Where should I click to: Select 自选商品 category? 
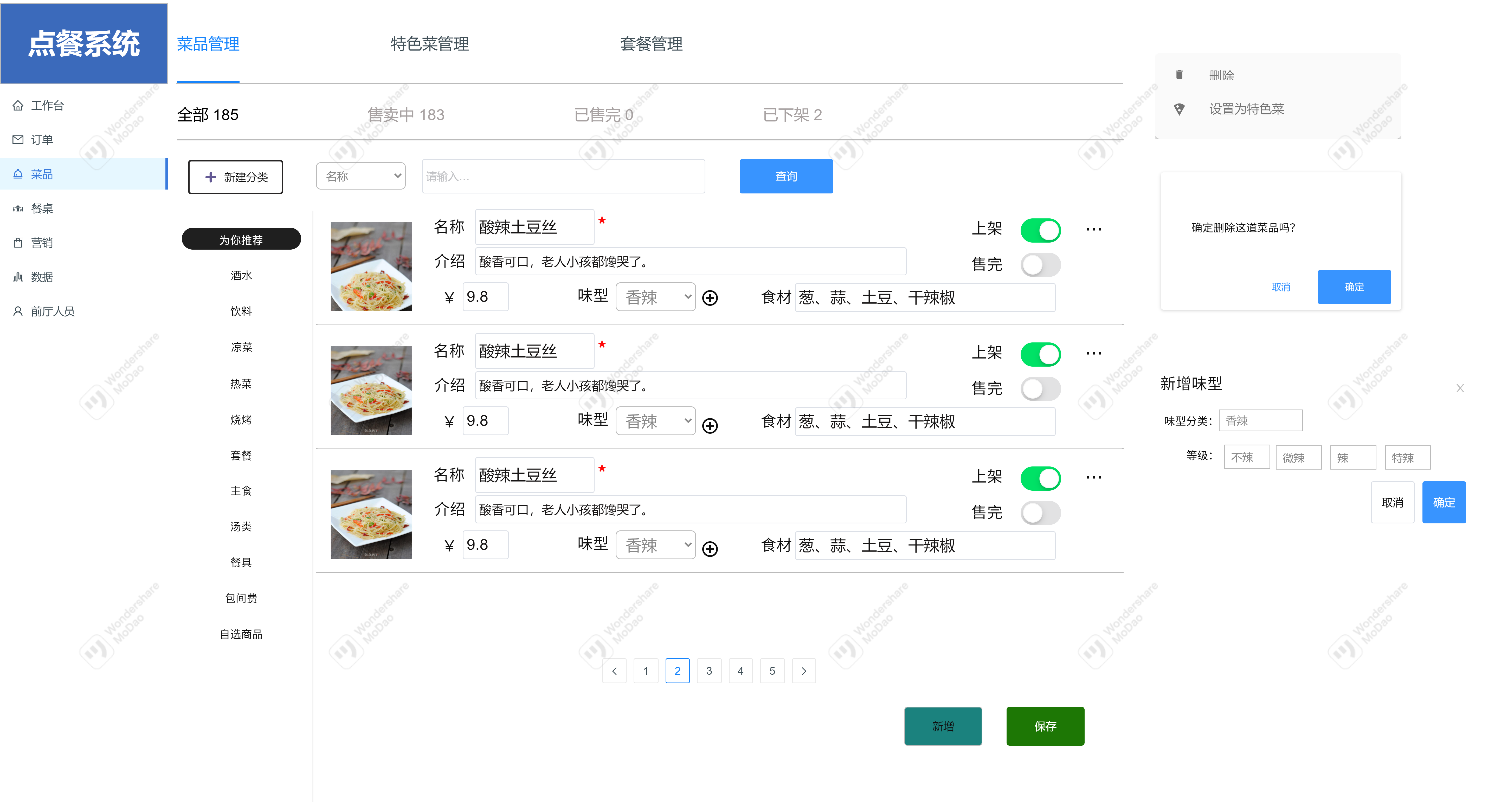(241, 634)
